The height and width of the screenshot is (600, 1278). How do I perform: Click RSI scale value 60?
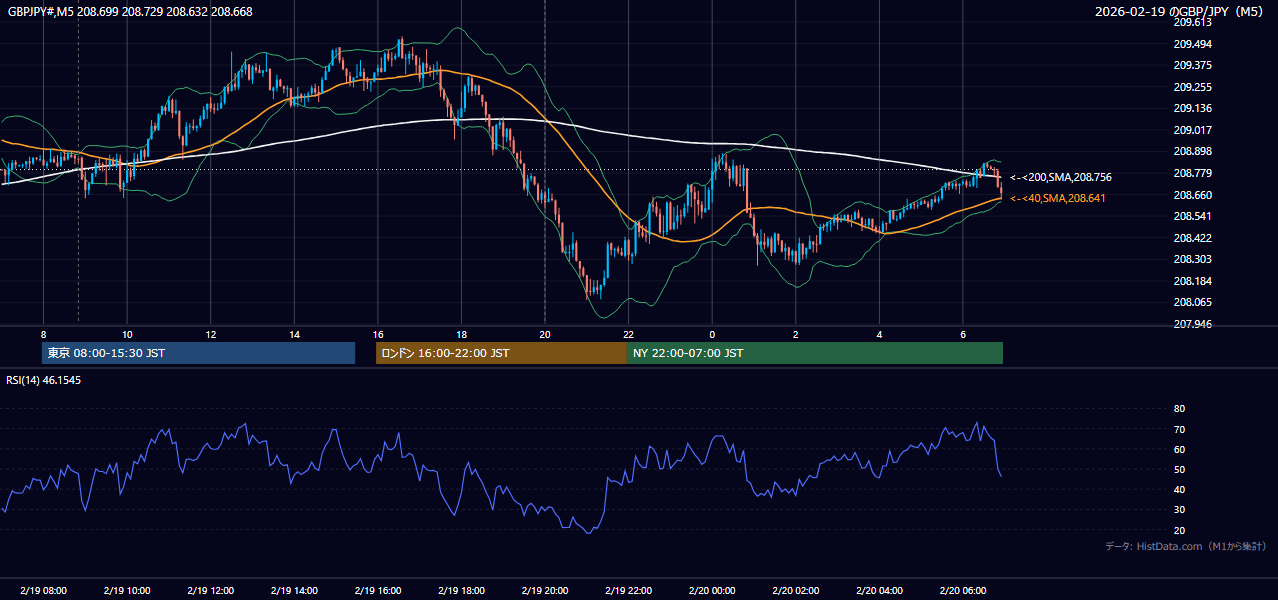[x=1179, y=449]
